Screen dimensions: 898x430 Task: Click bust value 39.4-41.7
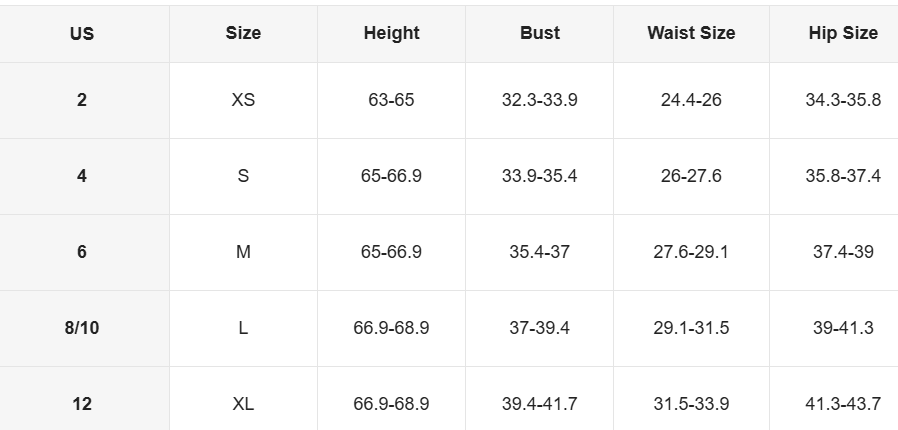coord(539,404)
